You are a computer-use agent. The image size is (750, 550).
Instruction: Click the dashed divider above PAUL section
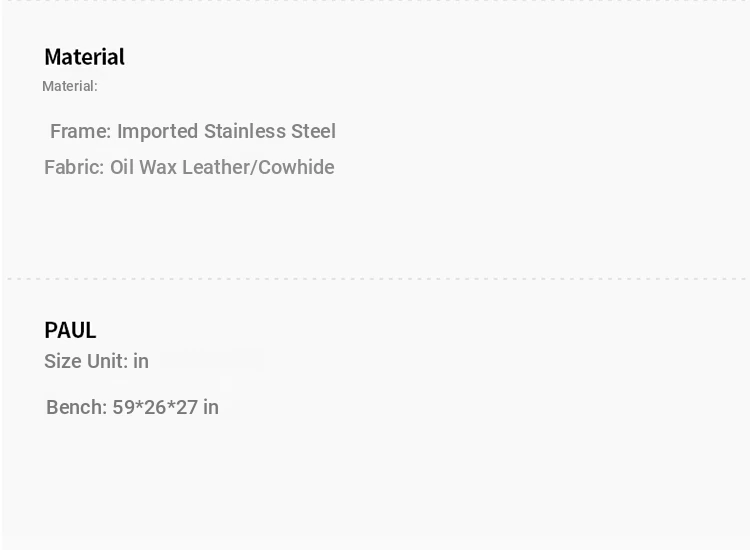coord(375,279)
